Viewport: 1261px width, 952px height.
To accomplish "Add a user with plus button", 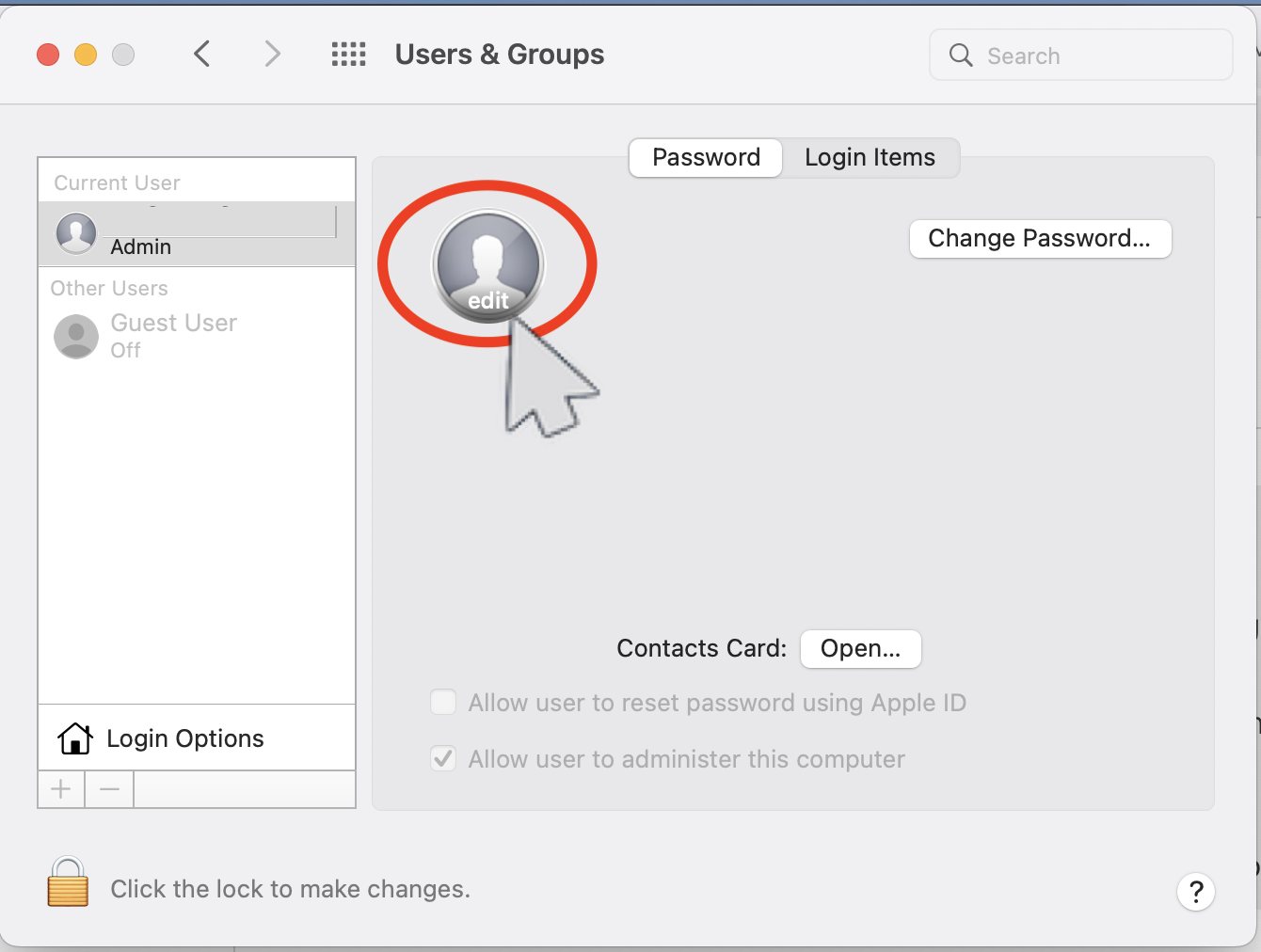I will click(x=61, y=789).
